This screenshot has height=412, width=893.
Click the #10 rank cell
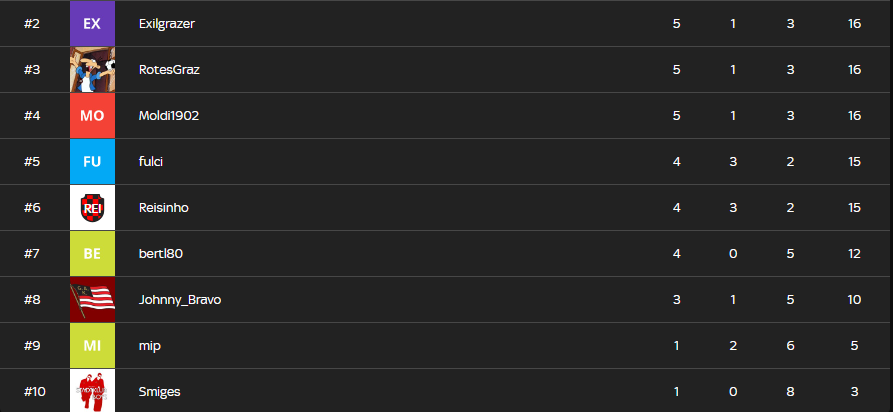pos(34,391)
